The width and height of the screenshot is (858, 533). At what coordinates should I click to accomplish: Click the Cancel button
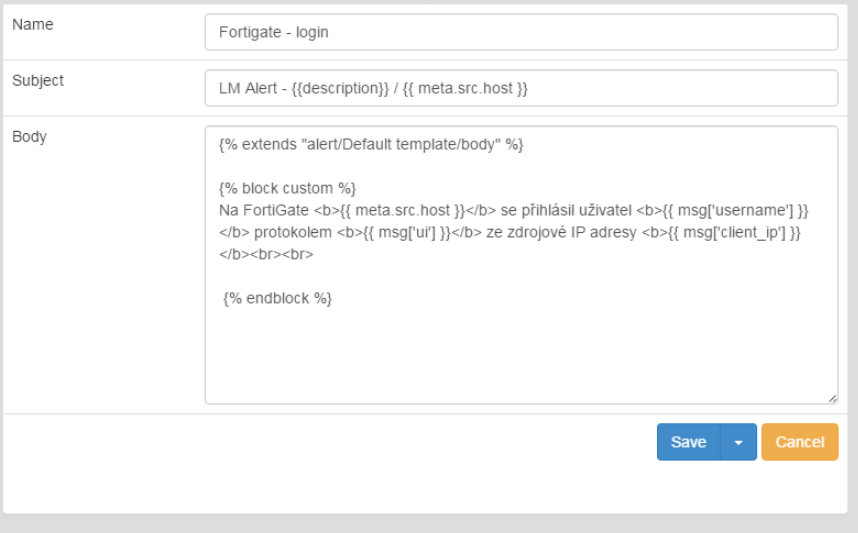click(x=799, y=442)
